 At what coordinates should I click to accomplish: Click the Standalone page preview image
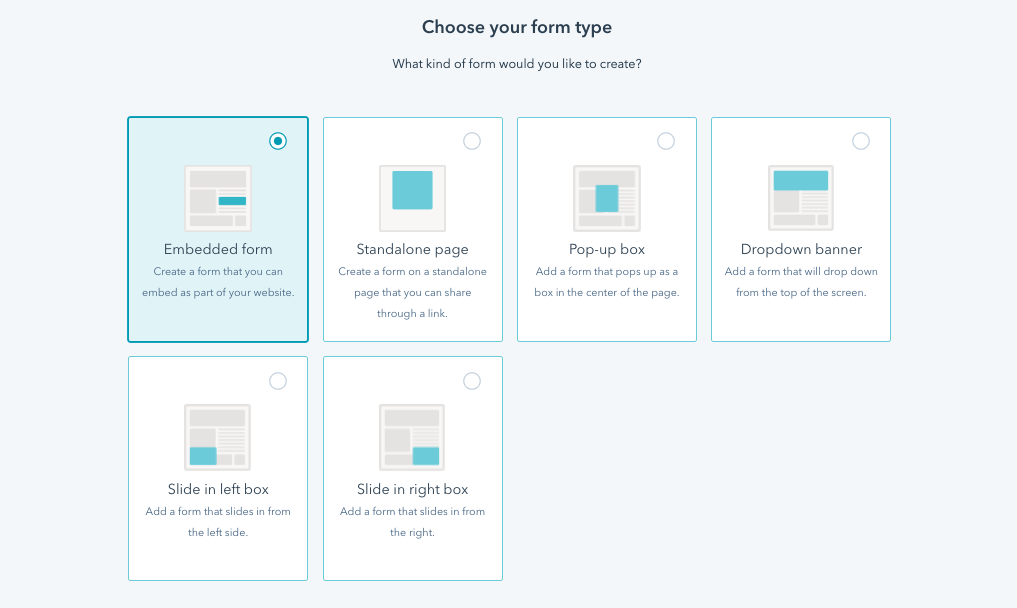tap(412, 197)
